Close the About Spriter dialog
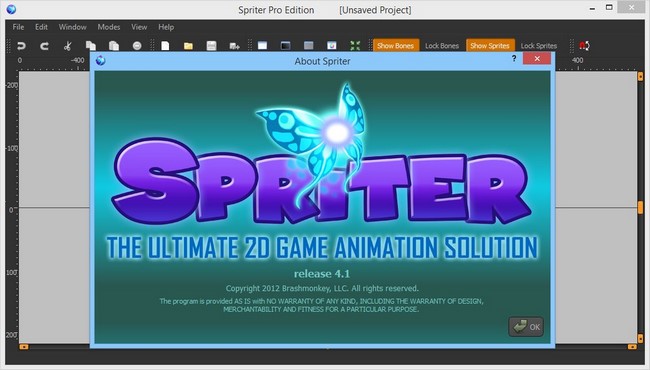 537,58
